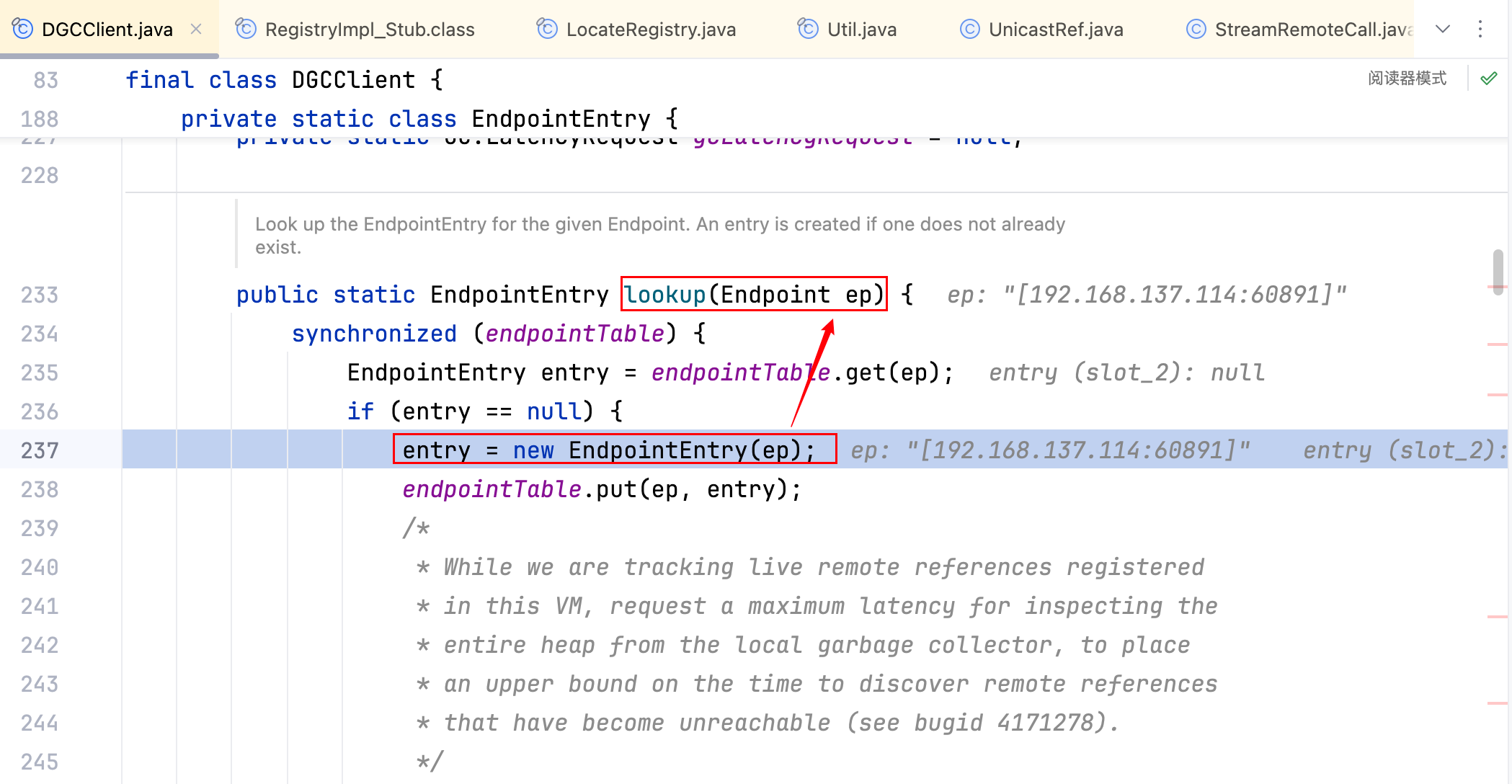Image resolution: width=1512 pixels, height=784 pixels.
Task: Open the Util.java tab
Action: (861, 30)
